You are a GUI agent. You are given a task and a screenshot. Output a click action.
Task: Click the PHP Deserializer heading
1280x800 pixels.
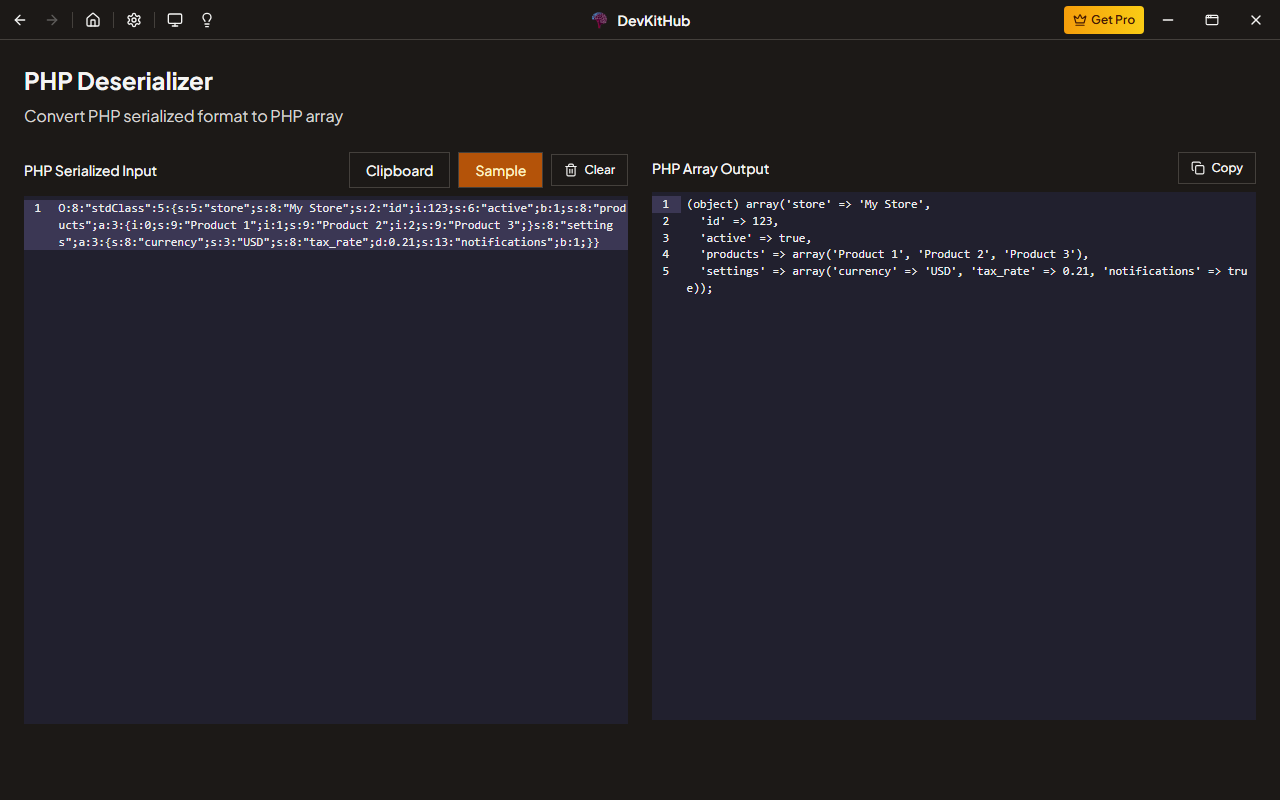[118, 82]
